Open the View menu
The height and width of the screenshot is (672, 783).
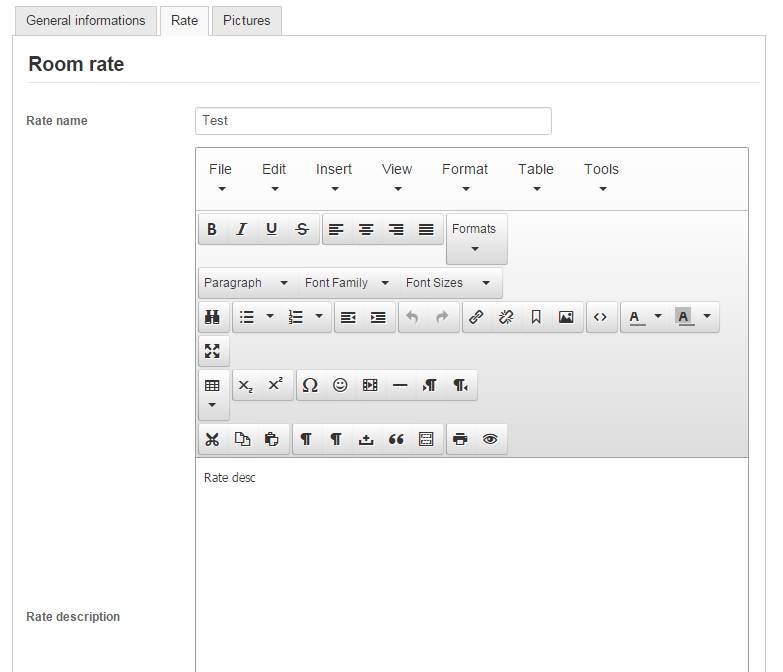tap(397, 177)
